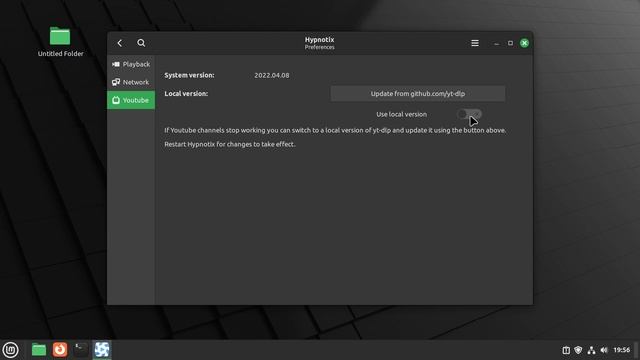Maximize the Hypnotix window

pyautogui.click(x=510, y=43)
